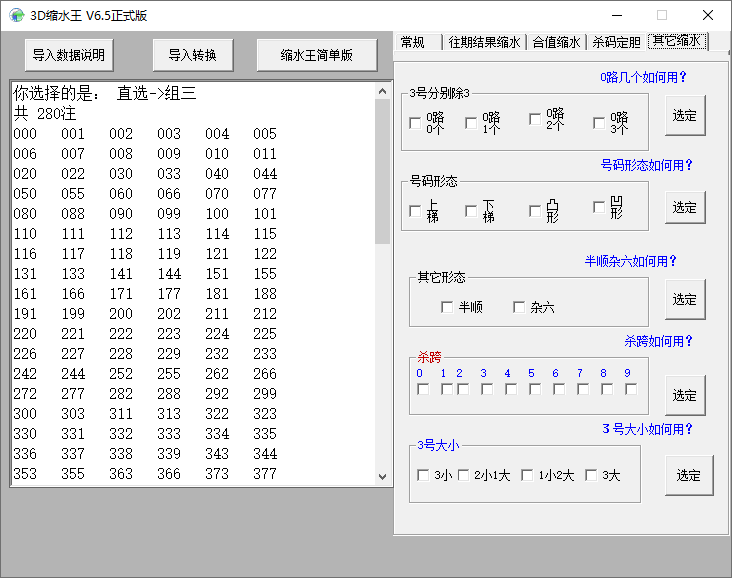Switch to the 常规 tab

click(418, 42)
